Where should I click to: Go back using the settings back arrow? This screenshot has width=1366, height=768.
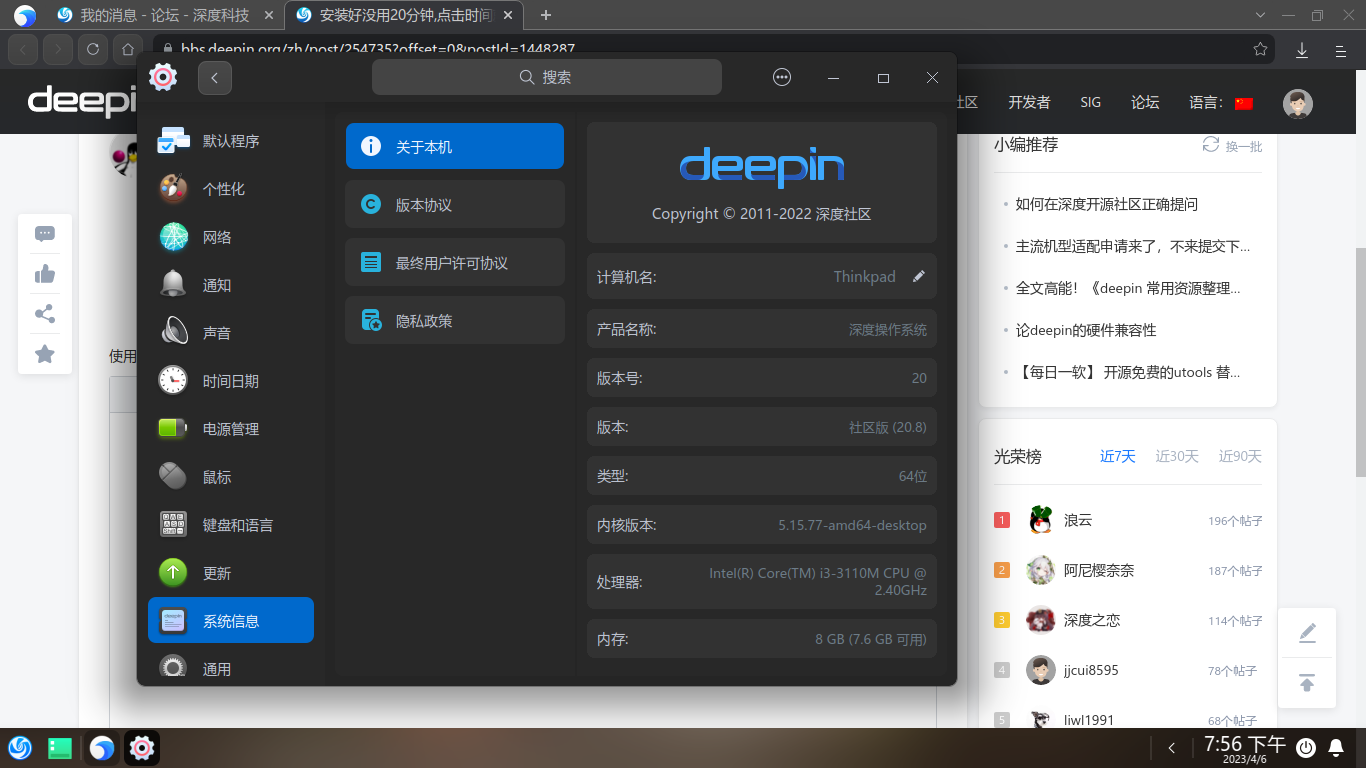214,77
